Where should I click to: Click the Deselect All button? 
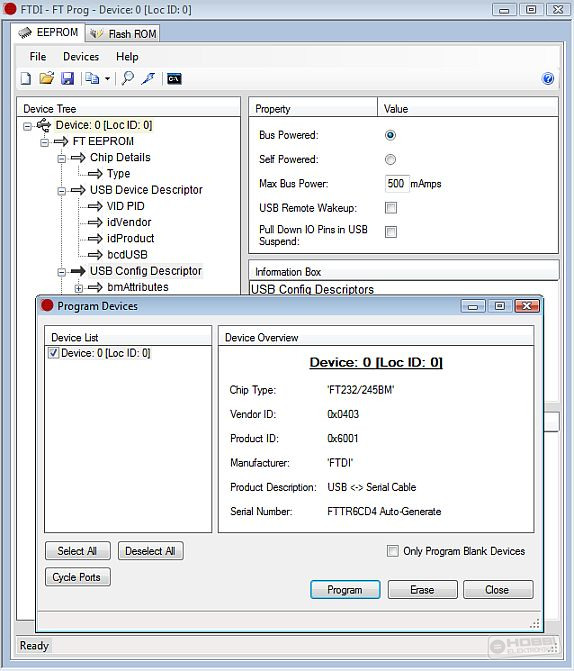pos(150,551)
